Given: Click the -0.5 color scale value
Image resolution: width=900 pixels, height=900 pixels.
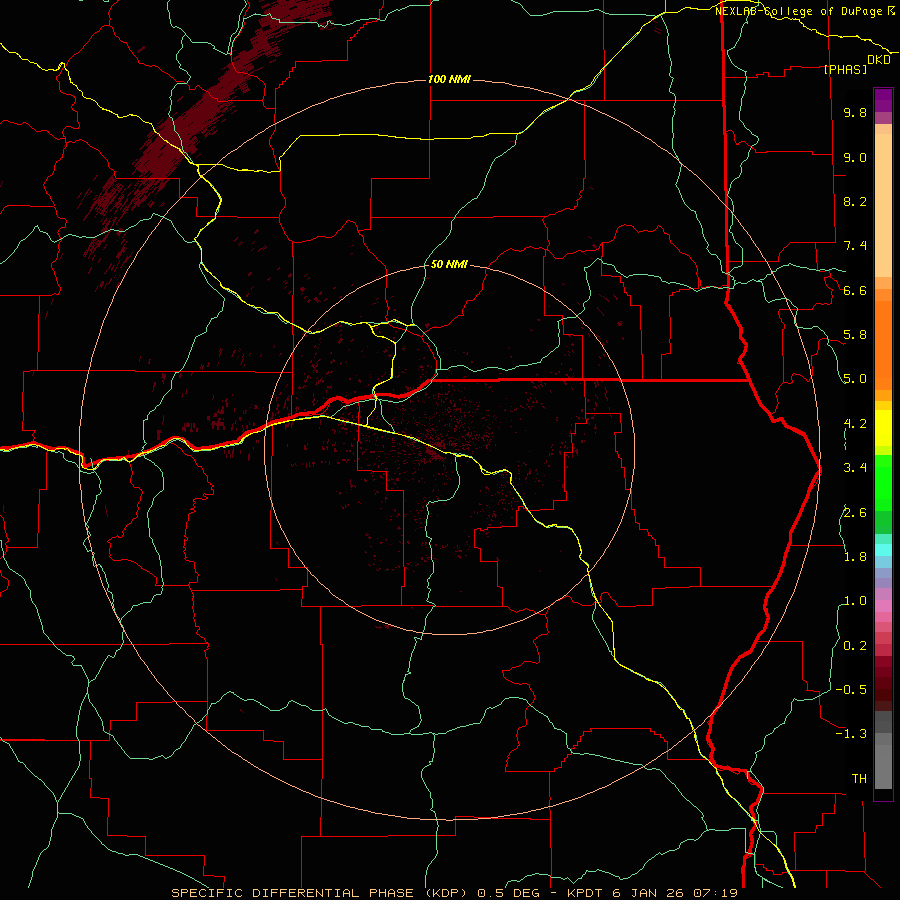Looking at the screenshot, I should coord(851,690).
